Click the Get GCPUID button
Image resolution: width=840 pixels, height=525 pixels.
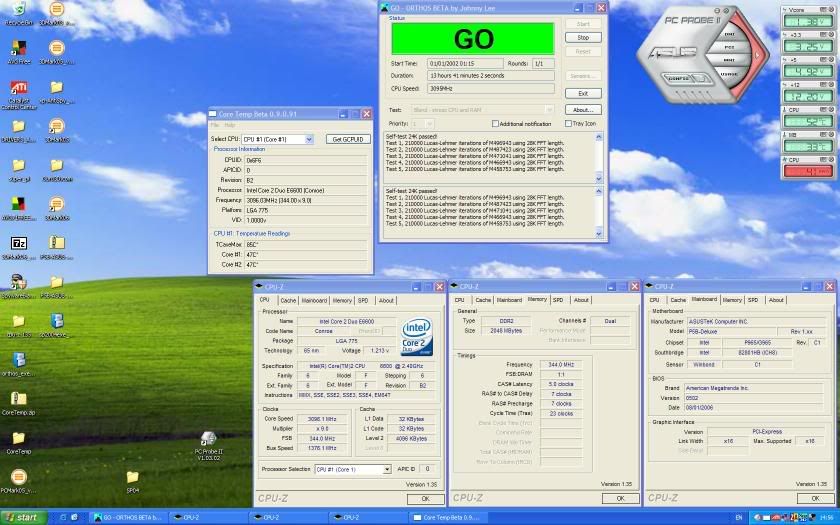pyautogui.click(x=349, y=139)
